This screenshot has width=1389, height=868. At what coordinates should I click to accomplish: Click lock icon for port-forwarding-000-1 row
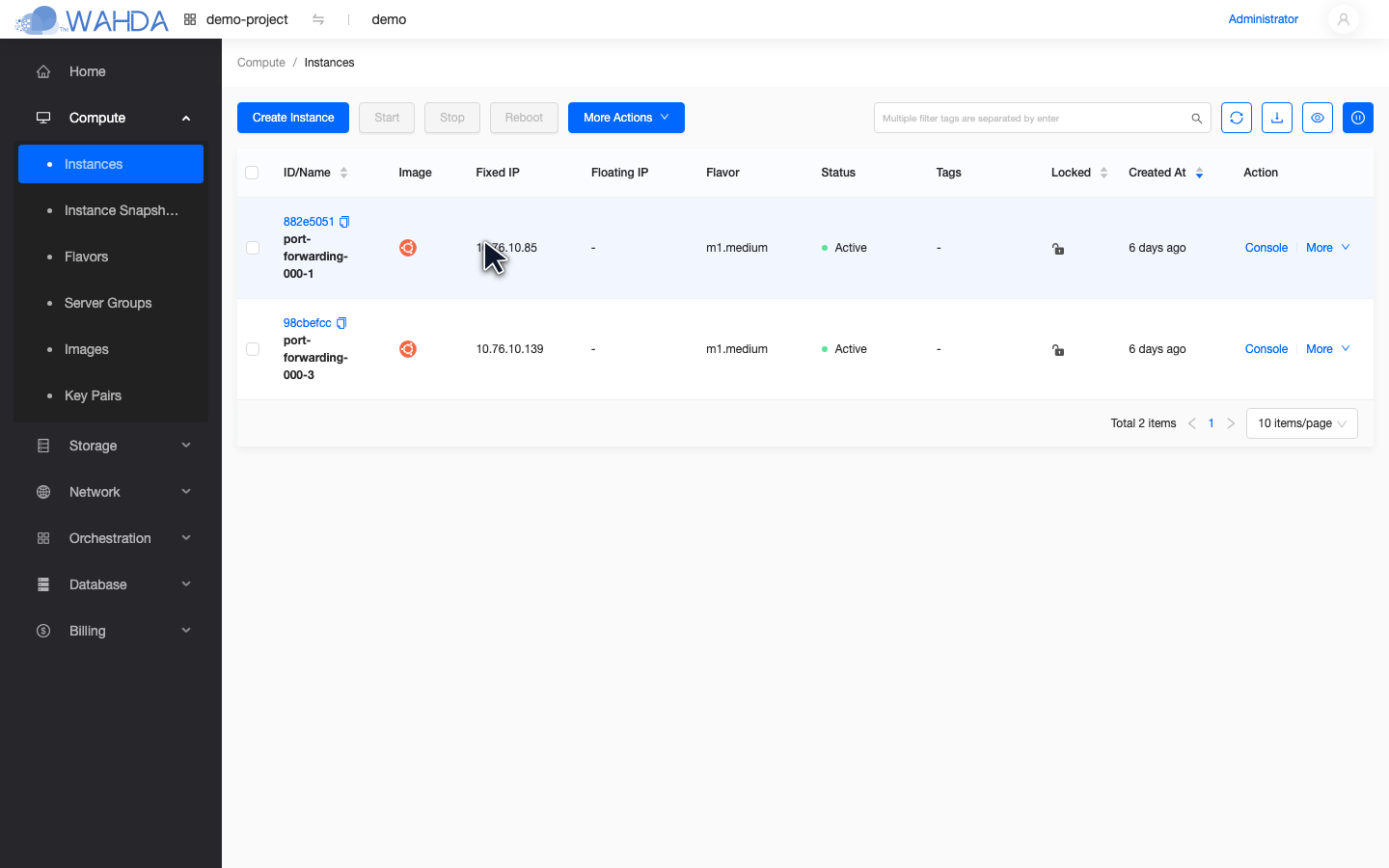(x=1058, y=249)
